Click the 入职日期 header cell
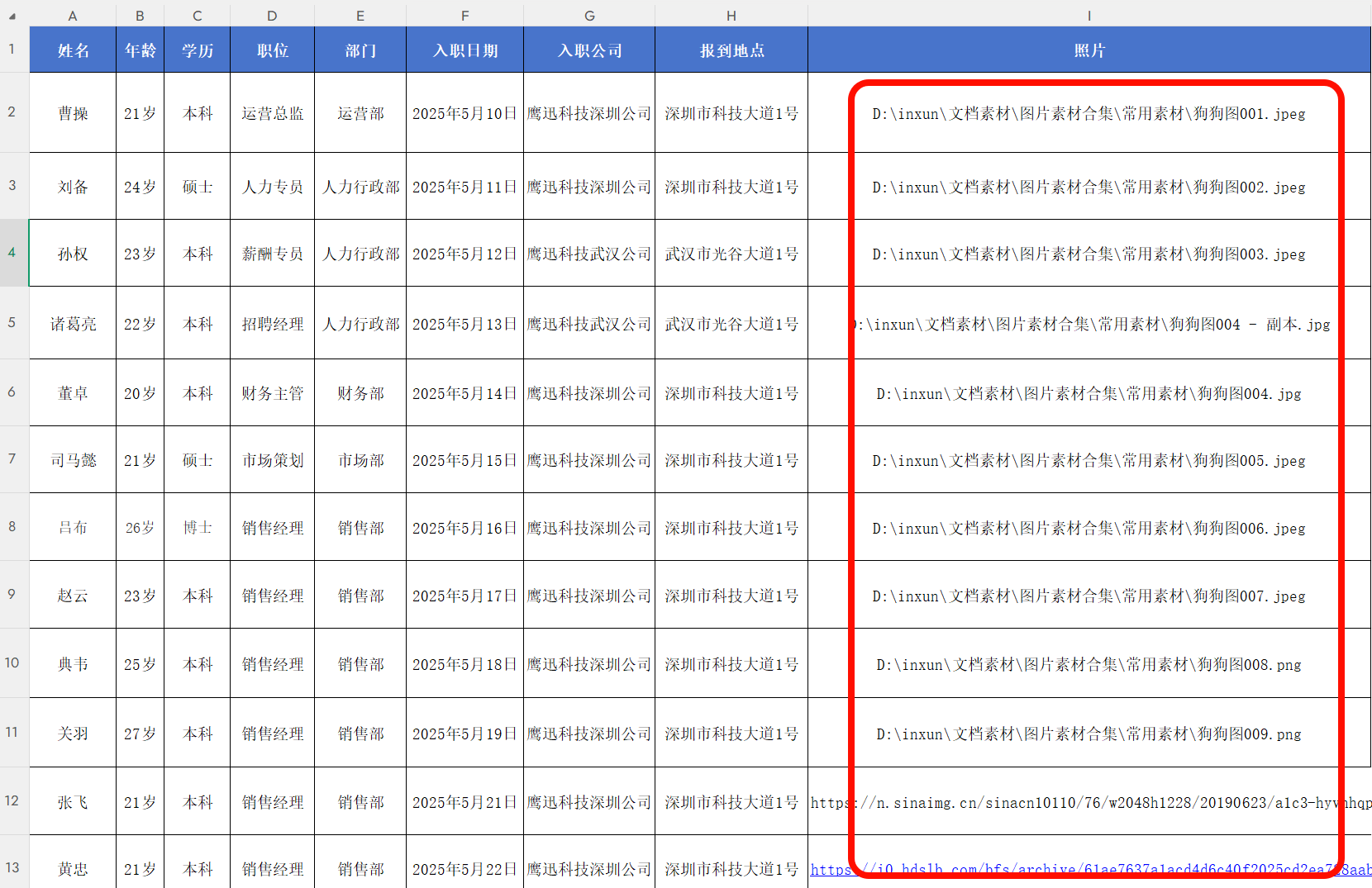The width and height of the screenshot is (1372, 888). click(464, 50)
